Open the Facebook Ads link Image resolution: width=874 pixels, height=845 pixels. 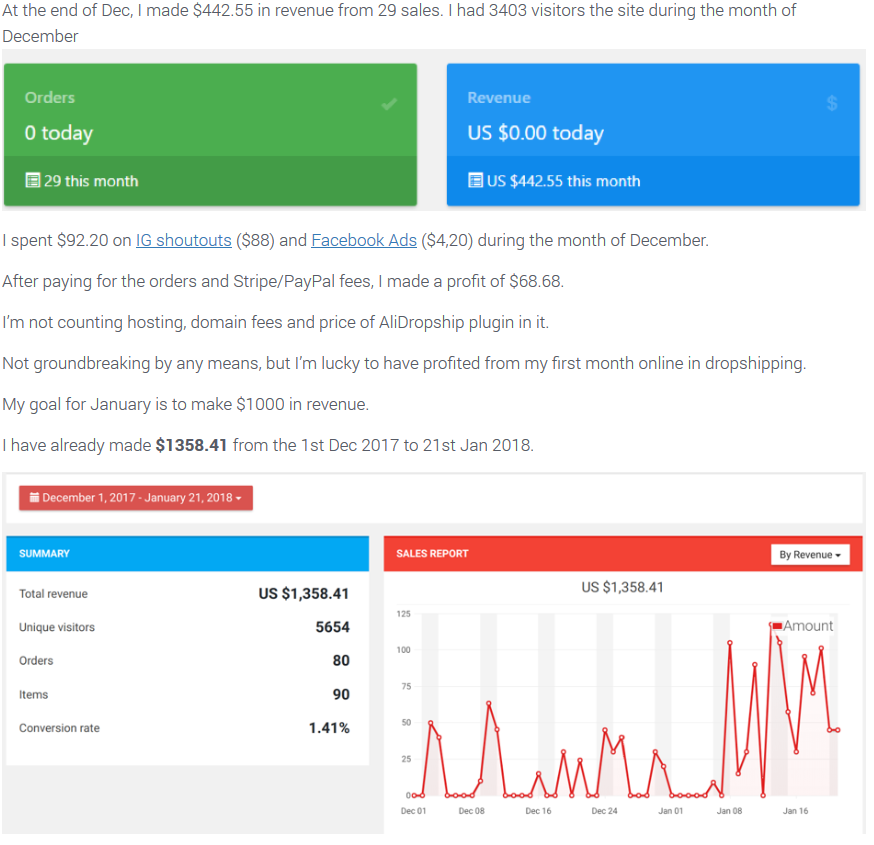coord(363,240)
